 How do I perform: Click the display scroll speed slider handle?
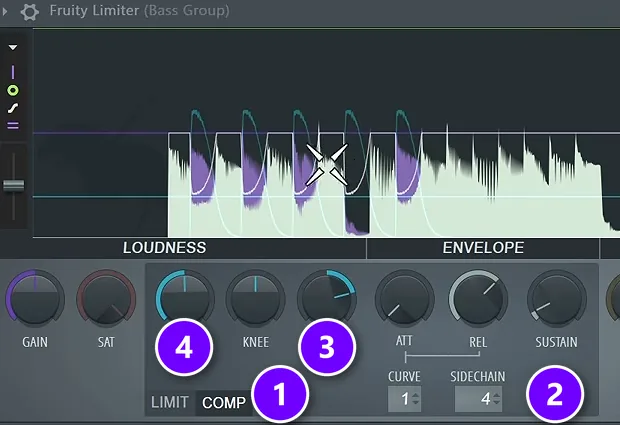(x=14, y=185)
